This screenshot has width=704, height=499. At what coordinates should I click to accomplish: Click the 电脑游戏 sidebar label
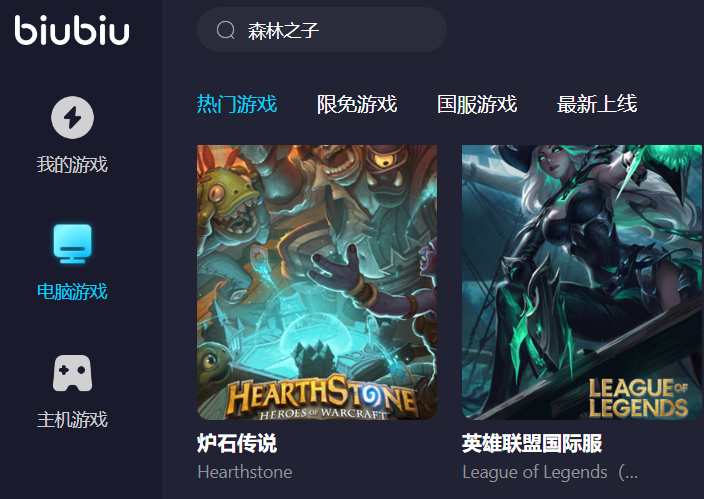click(x=72, y=291)
